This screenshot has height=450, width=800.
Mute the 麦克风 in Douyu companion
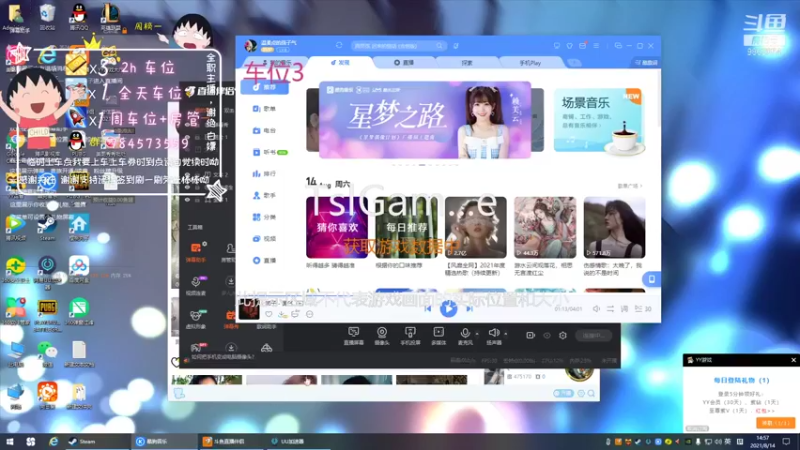tap(465, 336)
